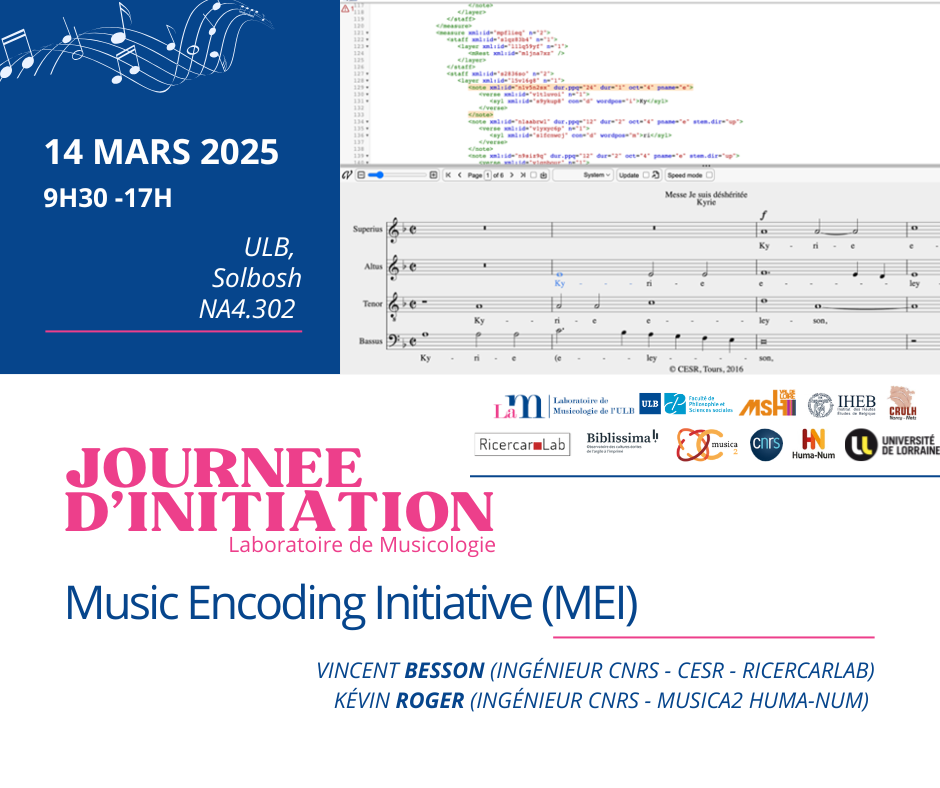Image resolution: width=940 pixels, height=788 pixels.
Task: Click the JOURNEE D'INITIATION title
Action: pos(279,489)
